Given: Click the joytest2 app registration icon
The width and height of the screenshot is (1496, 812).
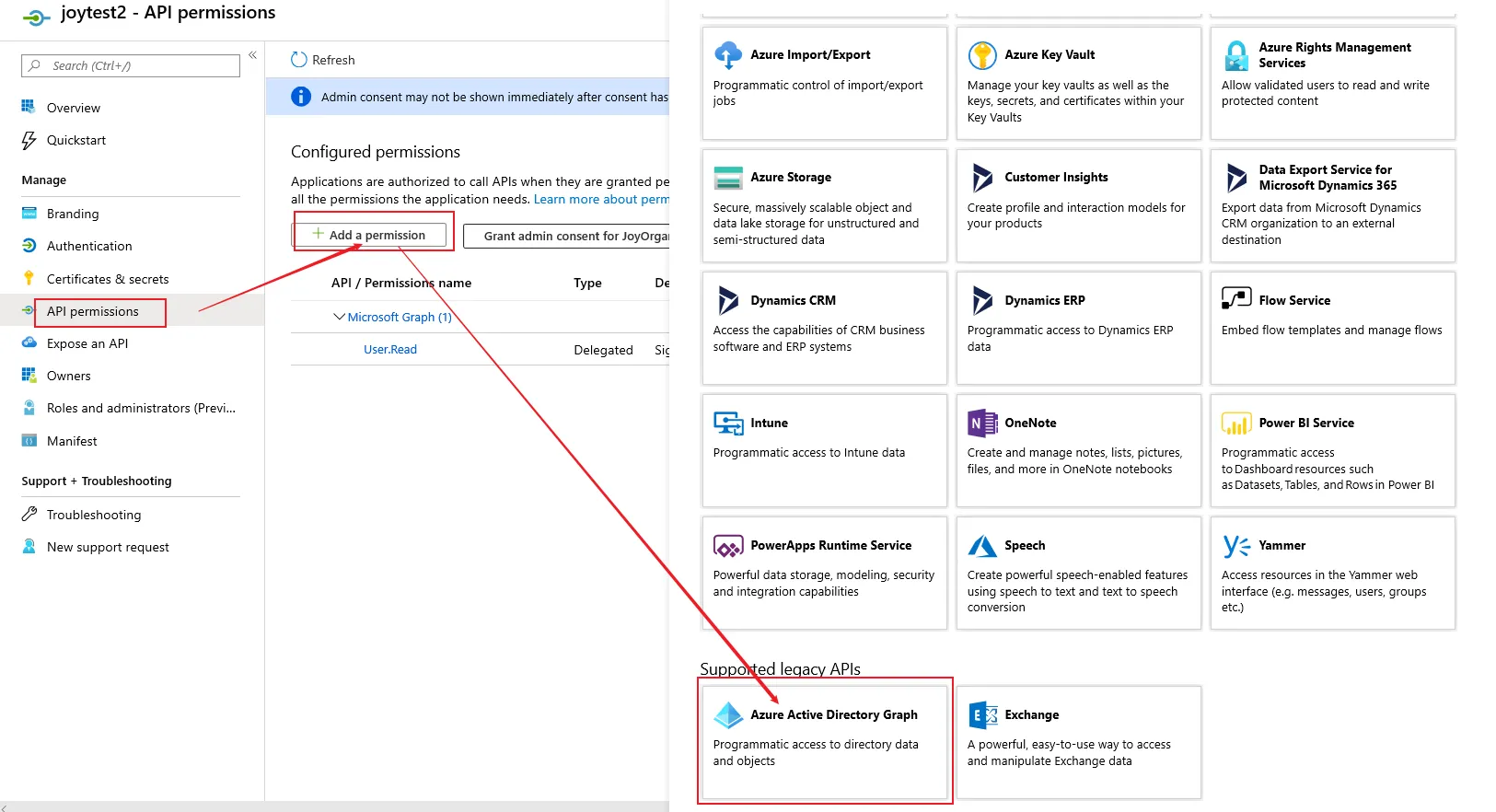Looking at the screenshot, I should click(x=36, y=17).
